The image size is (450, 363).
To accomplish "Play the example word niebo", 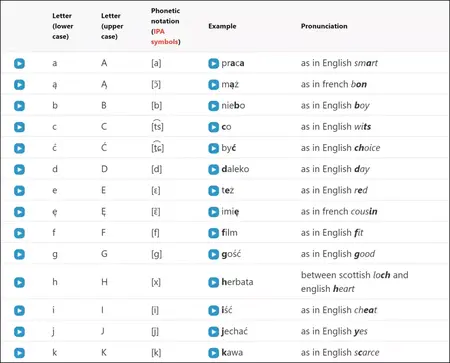I will [213, 106].
